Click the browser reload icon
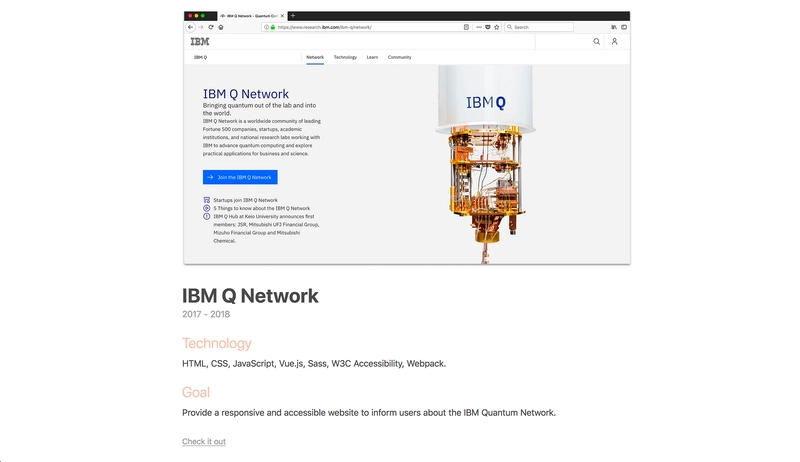This screenshot has height=462, width=800. [x=211, y=27]
